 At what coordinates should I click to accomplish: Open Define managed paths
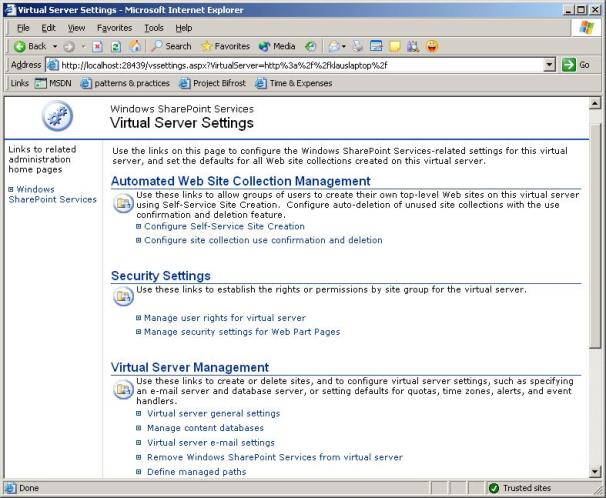click(x=196, y=472)
